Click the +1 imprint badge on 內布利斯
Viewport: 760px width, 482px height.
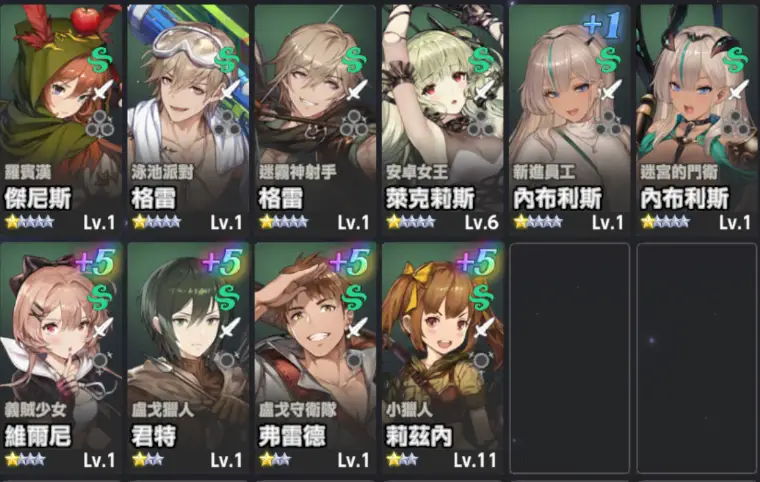(602, 25)
